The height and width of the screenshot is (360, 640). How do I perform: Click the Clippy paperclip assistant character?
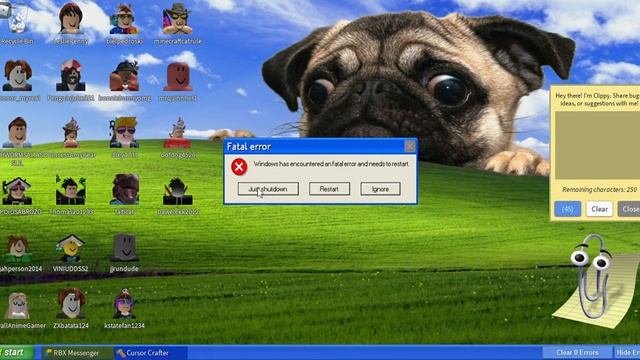click(x=592, y=276)
